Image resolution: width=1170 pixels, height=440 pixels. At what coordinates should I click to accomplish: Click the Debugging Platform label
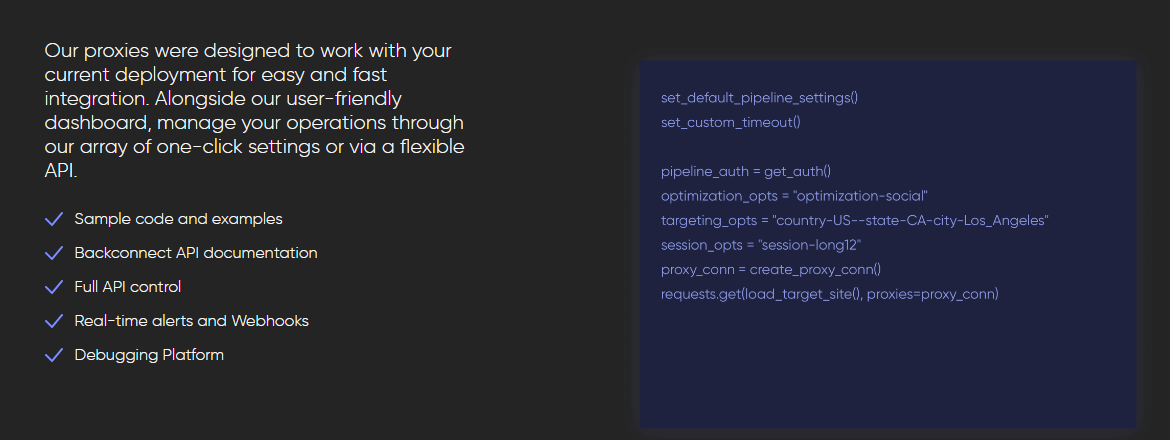[149, 355]
